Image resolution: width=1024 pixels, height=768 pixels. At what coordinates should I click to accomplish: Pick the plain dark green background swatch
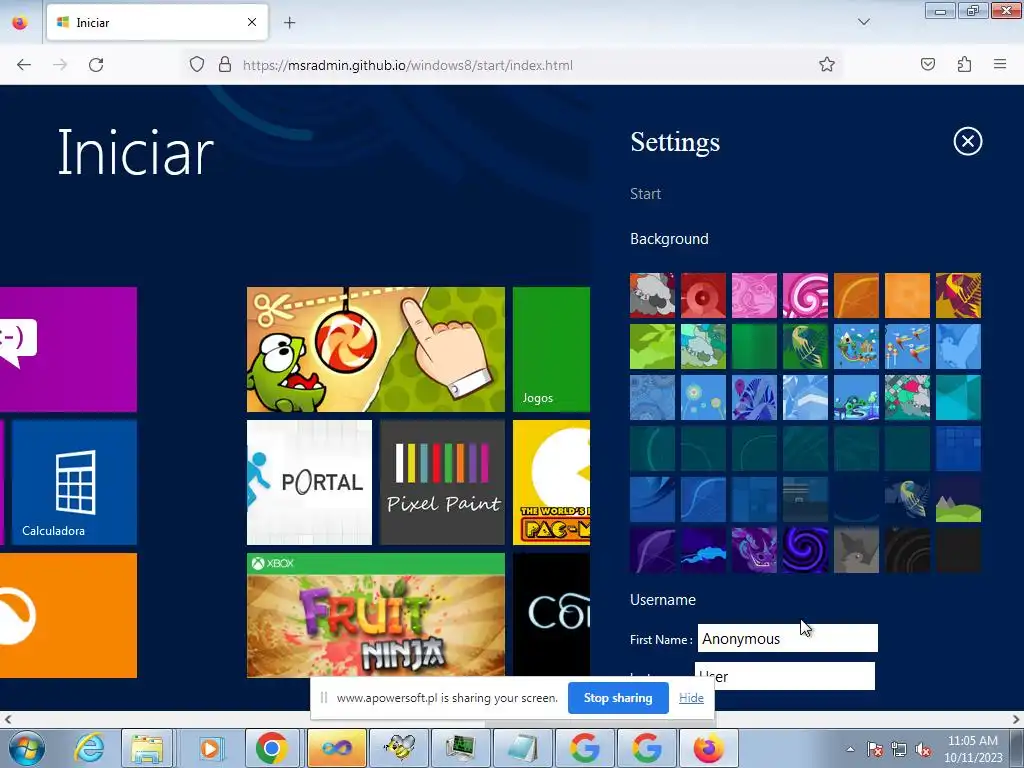pos(754,346)
